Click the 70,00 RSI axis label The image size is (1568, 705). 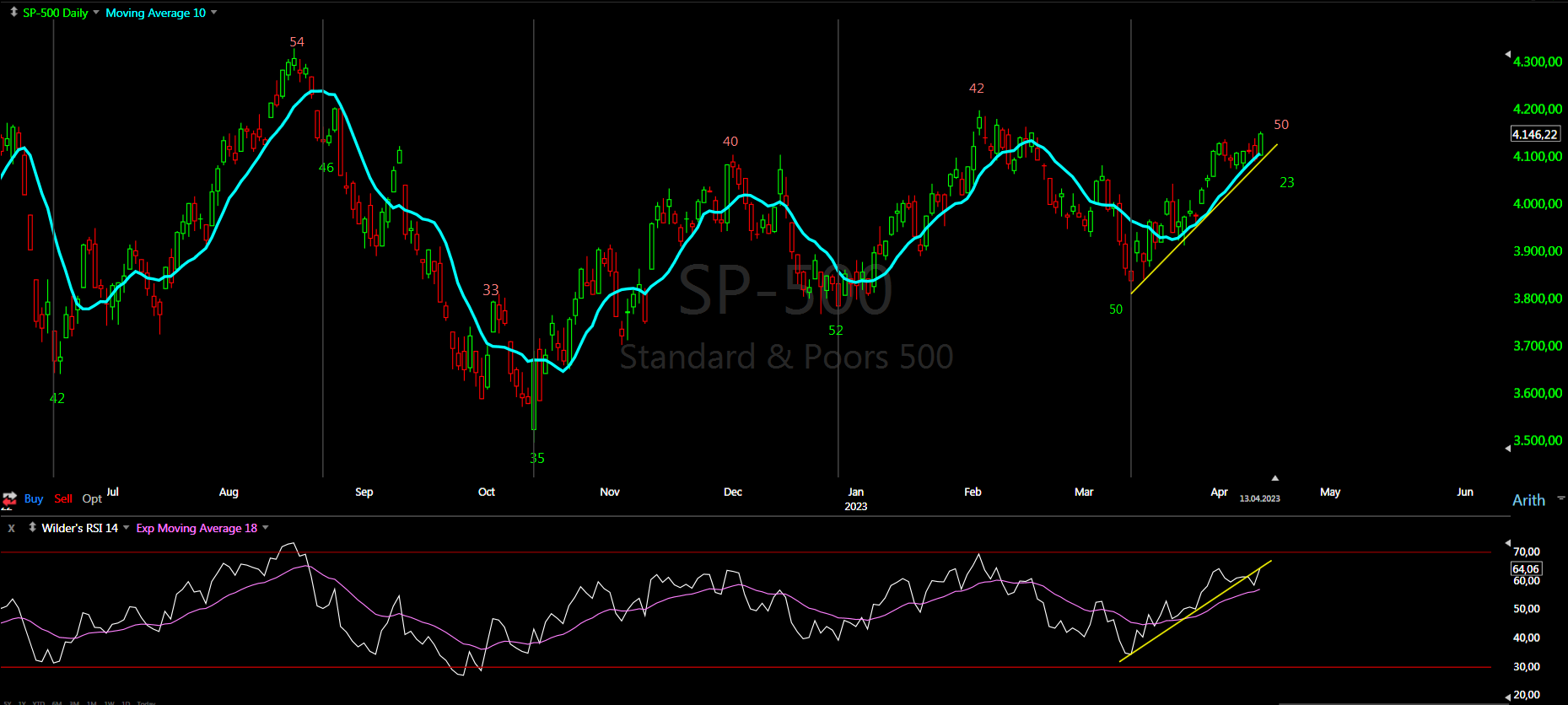tap(1527, 552)
